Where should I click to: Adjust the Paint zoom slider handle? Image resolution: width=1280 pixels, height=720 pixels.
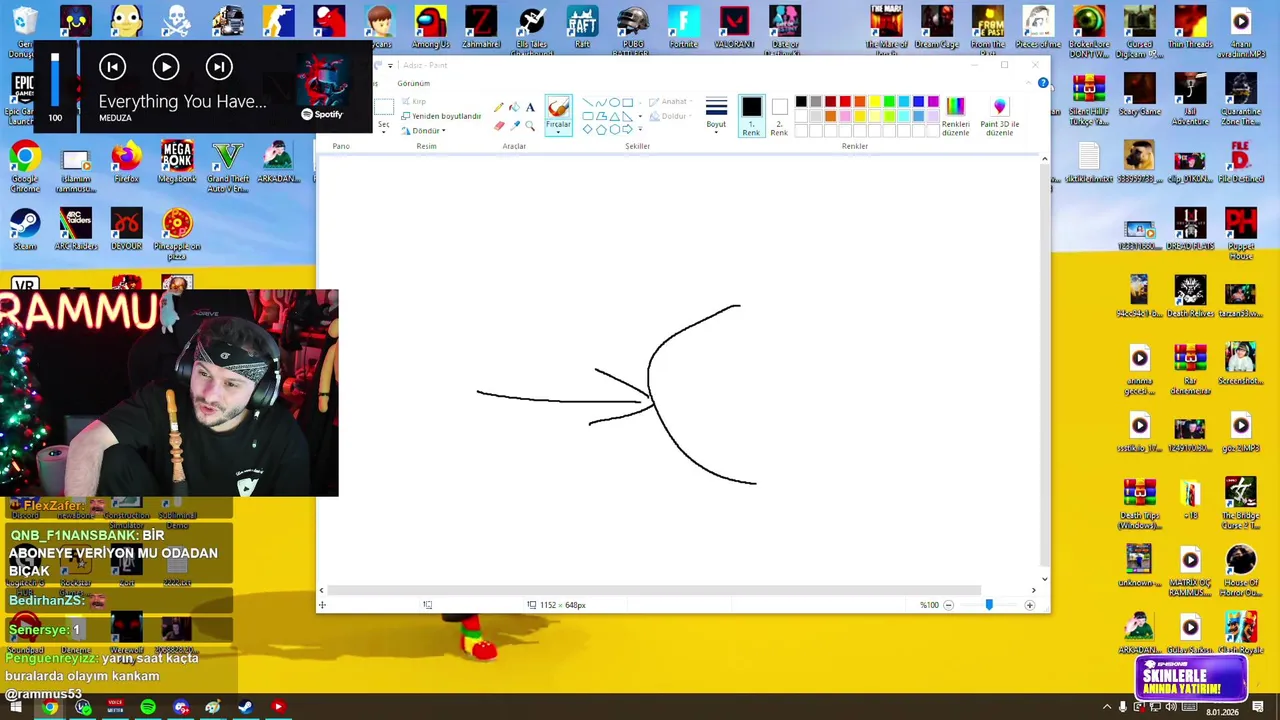click(989, 604)
